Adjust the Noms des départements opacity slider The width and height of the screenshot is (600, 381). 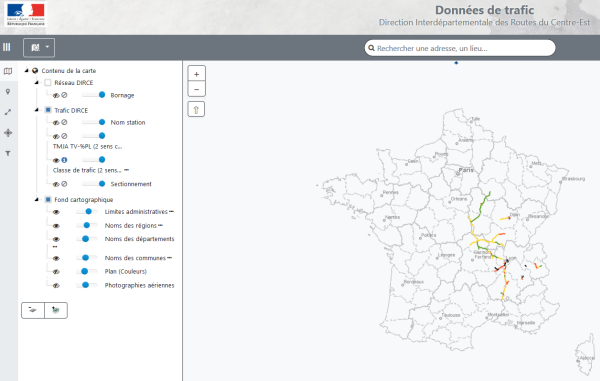coord(87,239)
